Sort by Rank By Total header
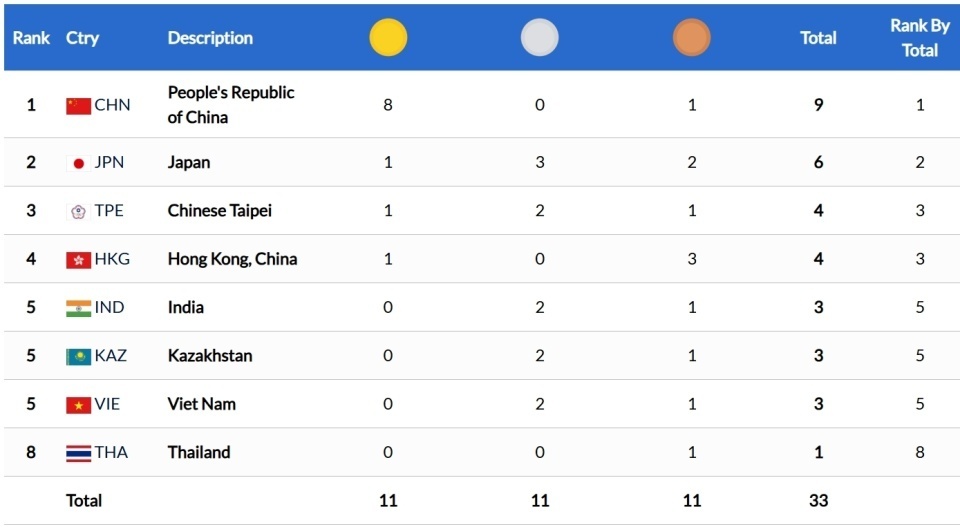Viewport: 960px width, 527px height. click(920, 38)
